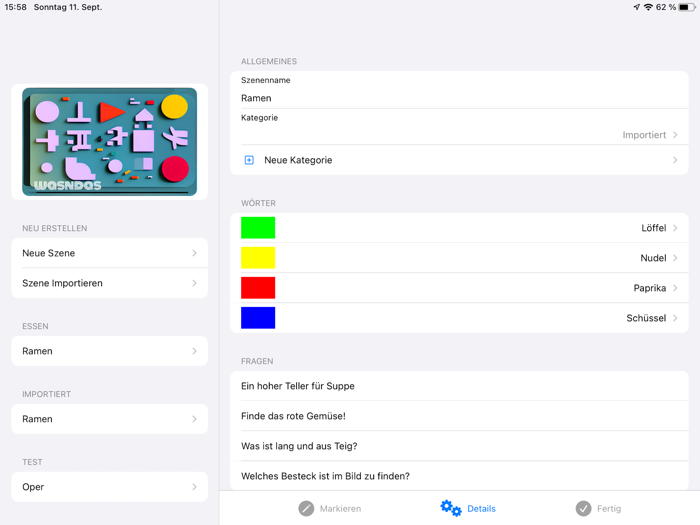Expand the Nudel row chevron
Viewport: 700px width, 525px height.
tap(675, 258)
